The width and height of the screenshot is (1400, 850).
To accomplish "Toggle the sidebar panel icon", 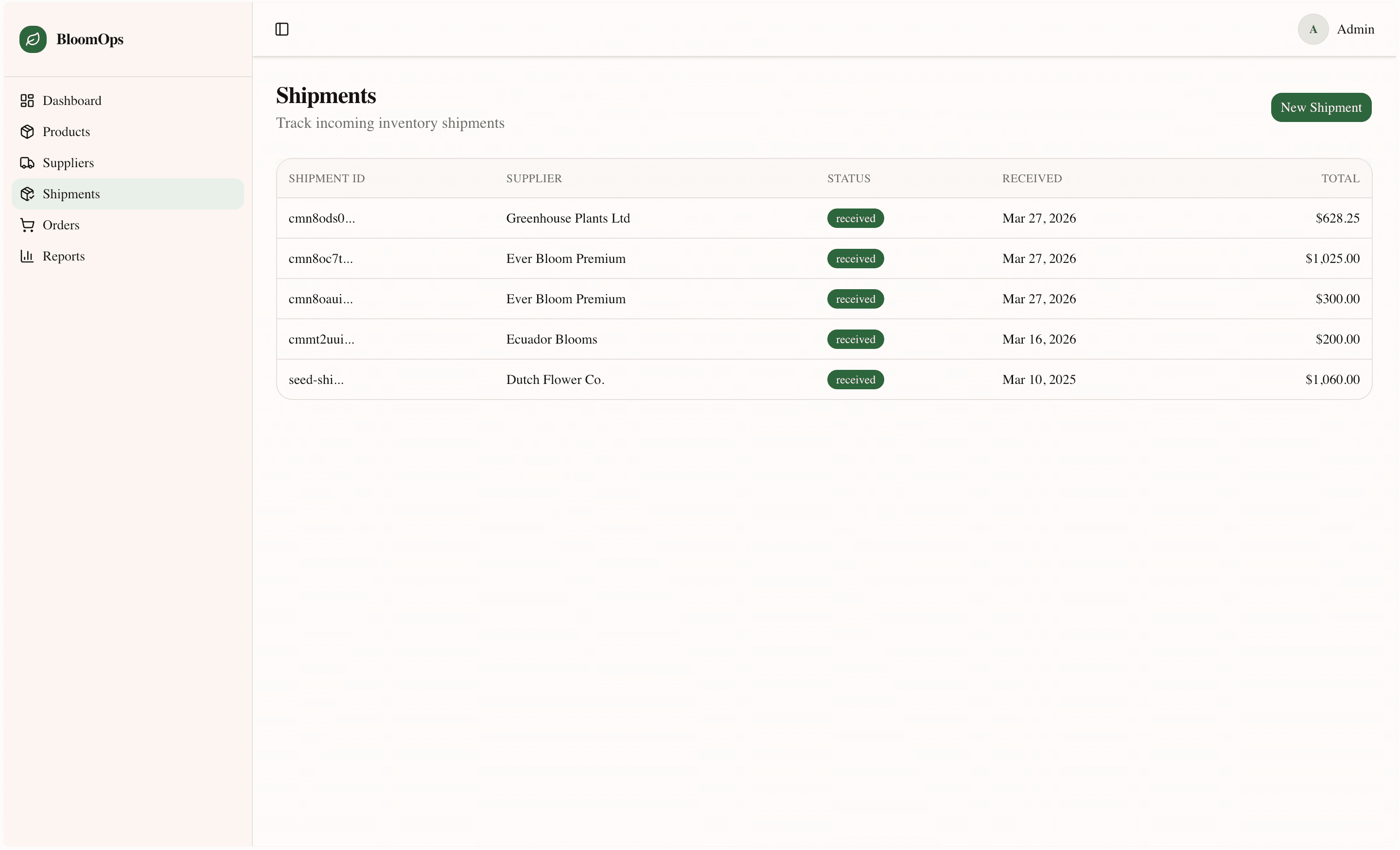I will click(x=282, y=29).
